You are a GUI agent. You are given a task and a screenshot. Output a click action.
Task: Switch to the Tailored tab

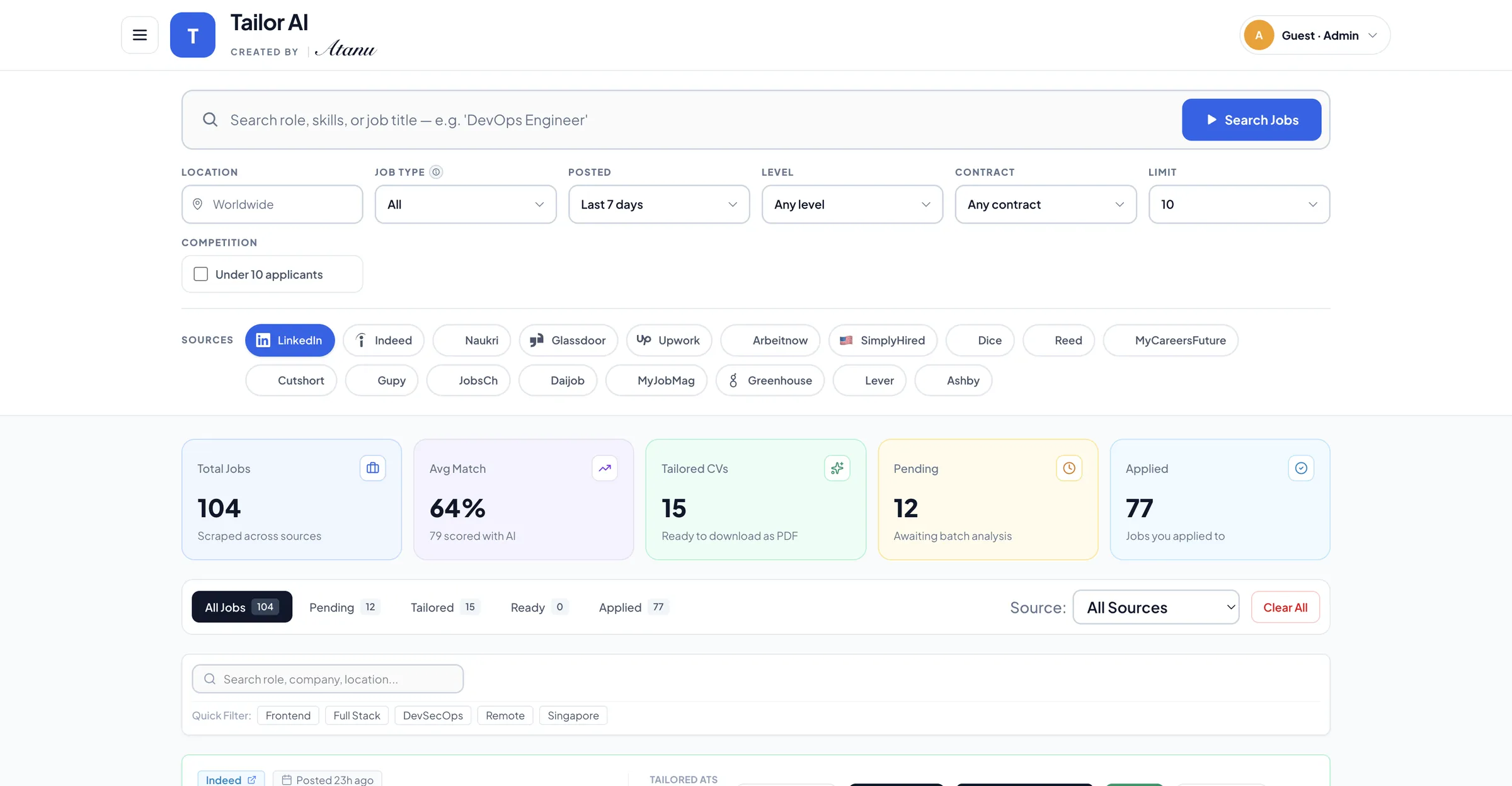click(x=445, y=607)
